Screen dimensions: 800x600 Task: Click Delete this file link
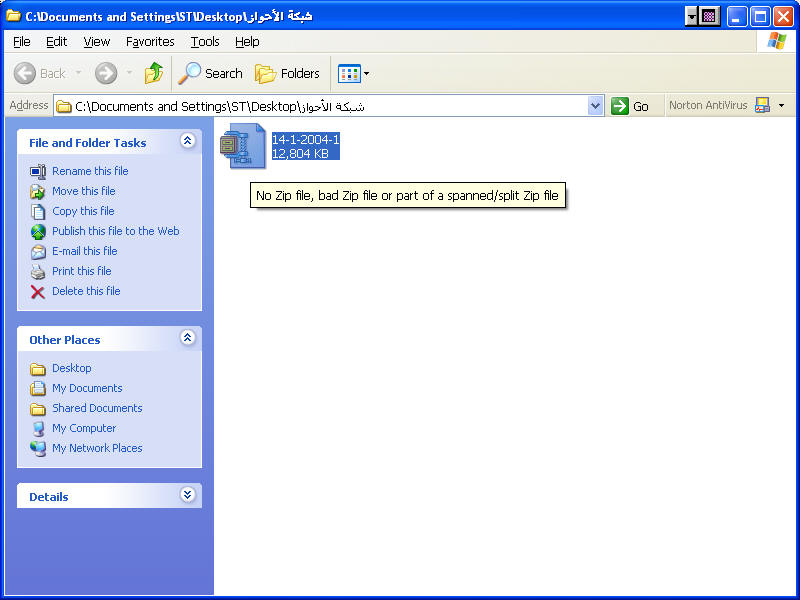86,291
